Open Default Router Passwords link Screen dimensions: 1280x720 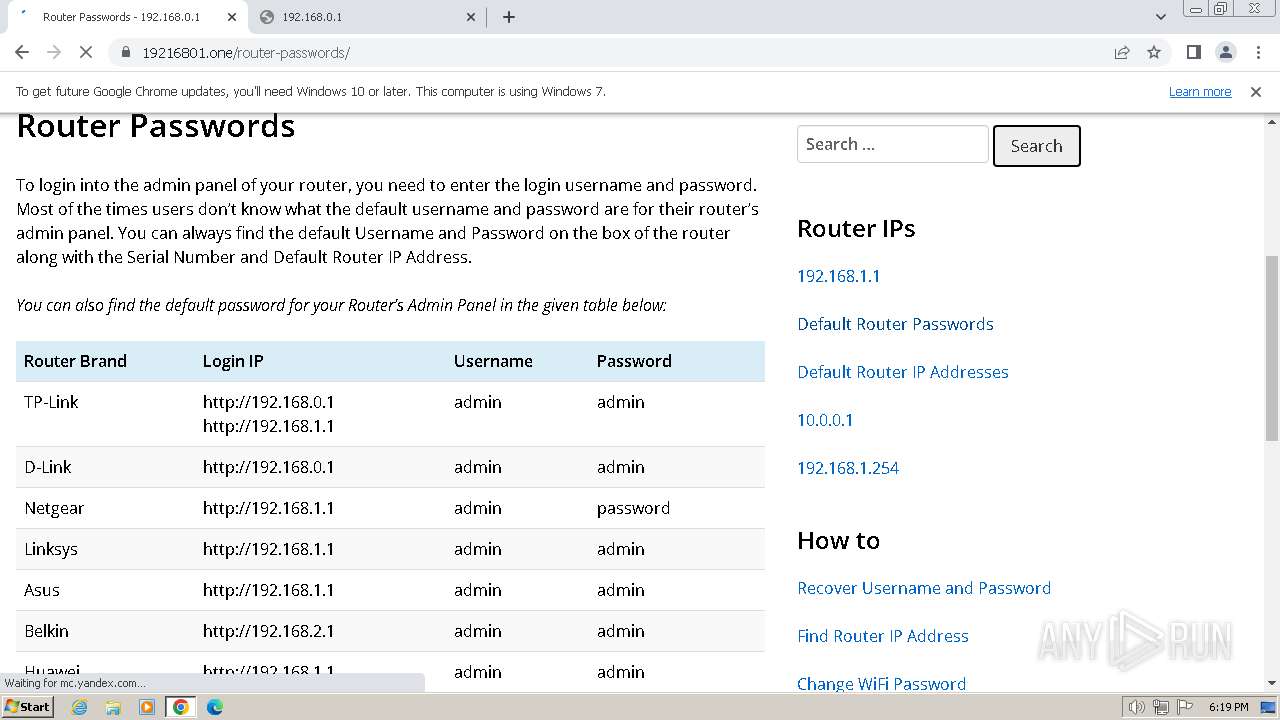(895, 324)
